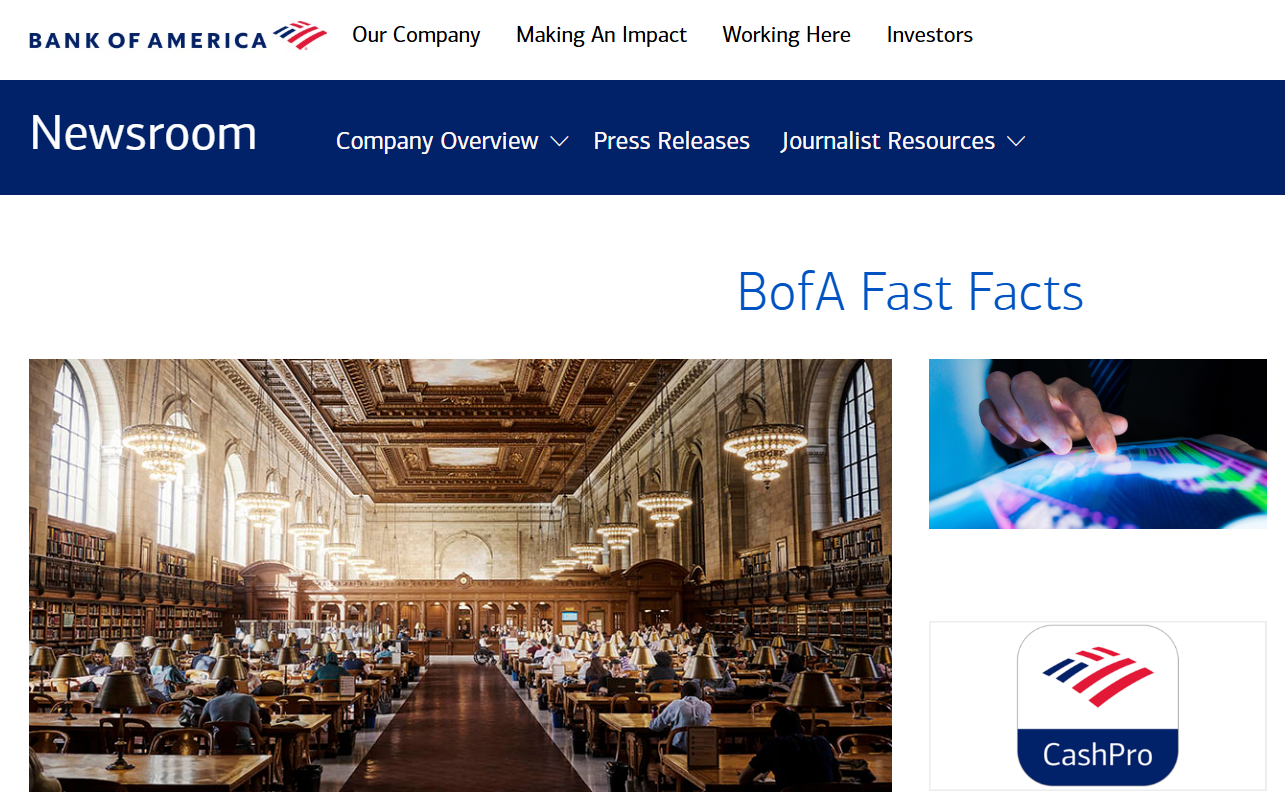The height and width of the screenshot is (802, 1285).
Task: Go to the Working Here page
Action: [786, 35]
